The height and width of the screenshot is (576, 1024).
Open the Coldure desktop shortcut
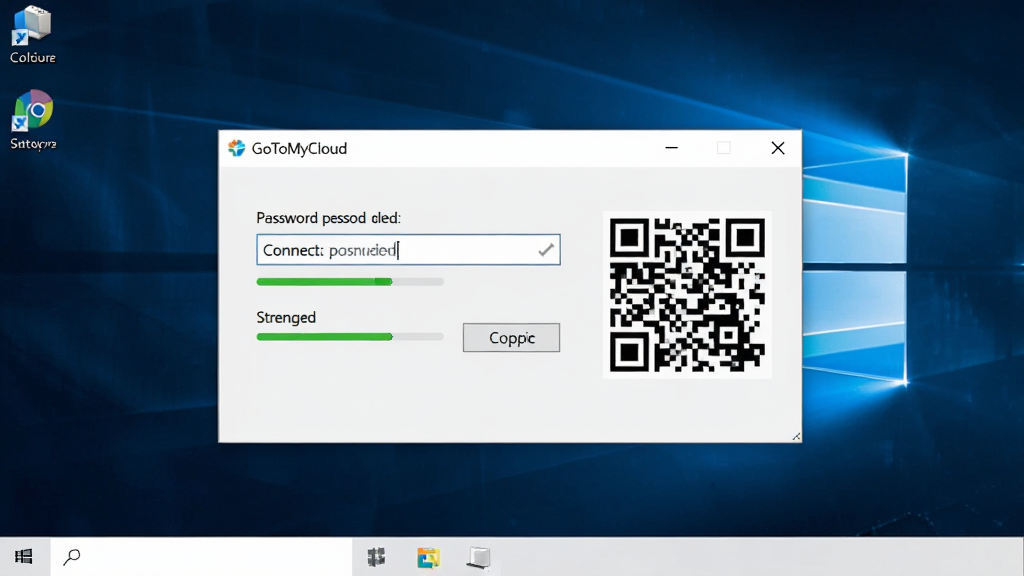point(32,35)
